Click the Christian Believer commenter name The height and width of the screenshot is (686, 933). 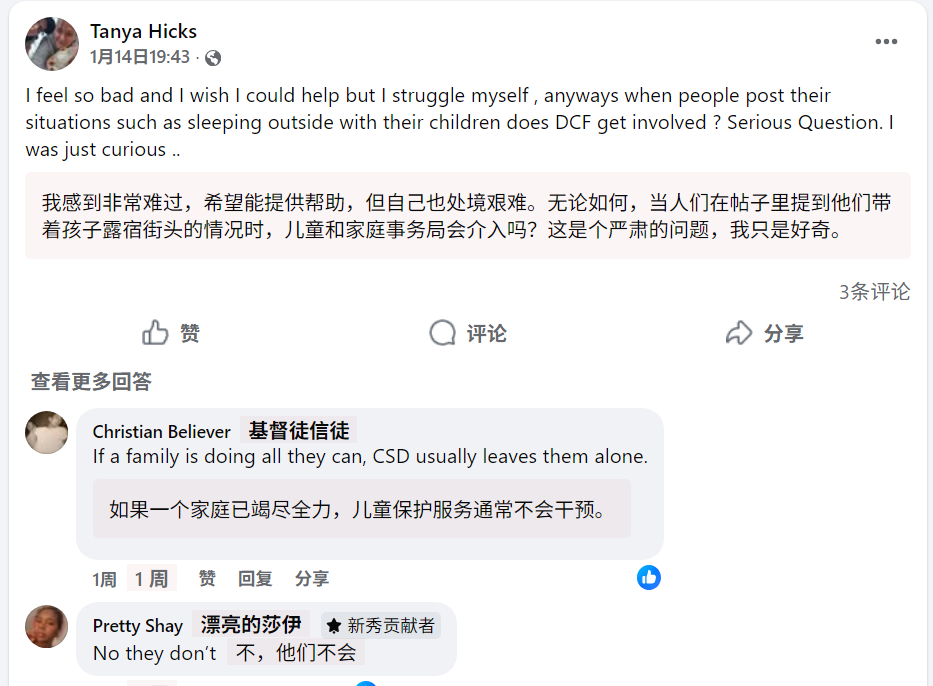162,432
